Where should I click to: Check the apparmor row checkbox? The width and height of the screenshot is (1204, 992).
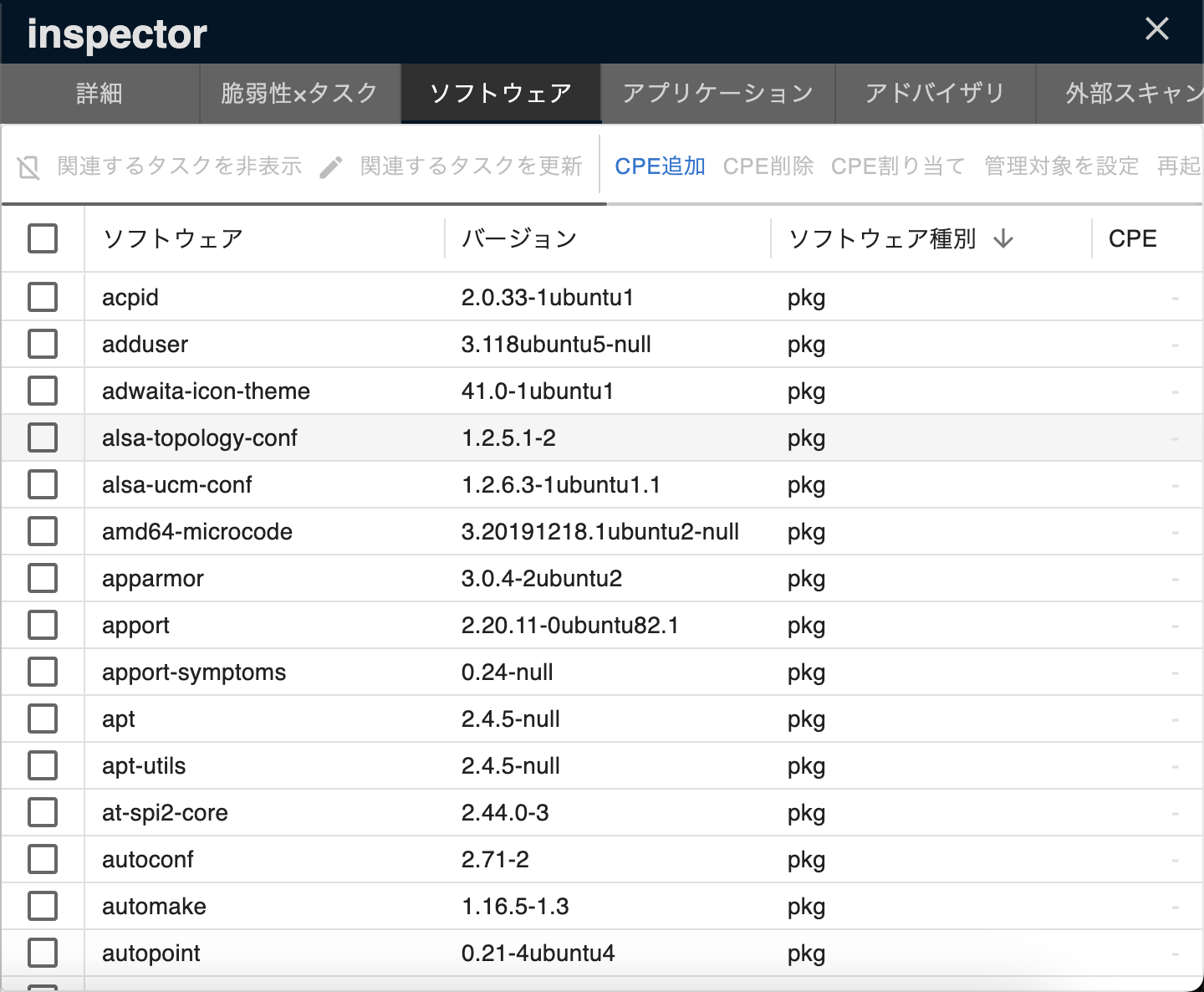click(43, 578)
